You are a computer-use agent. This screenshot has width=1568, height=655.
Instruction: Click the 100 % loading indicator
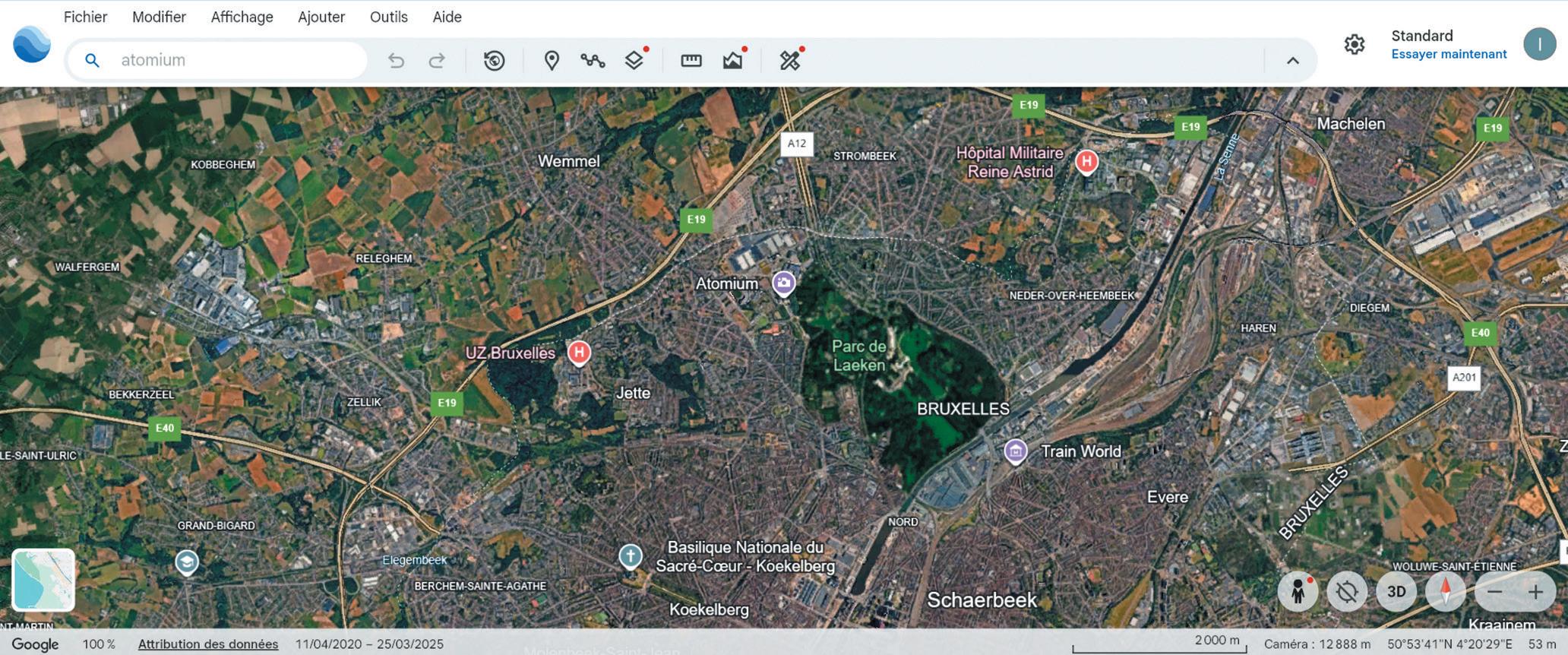(99, 644)
